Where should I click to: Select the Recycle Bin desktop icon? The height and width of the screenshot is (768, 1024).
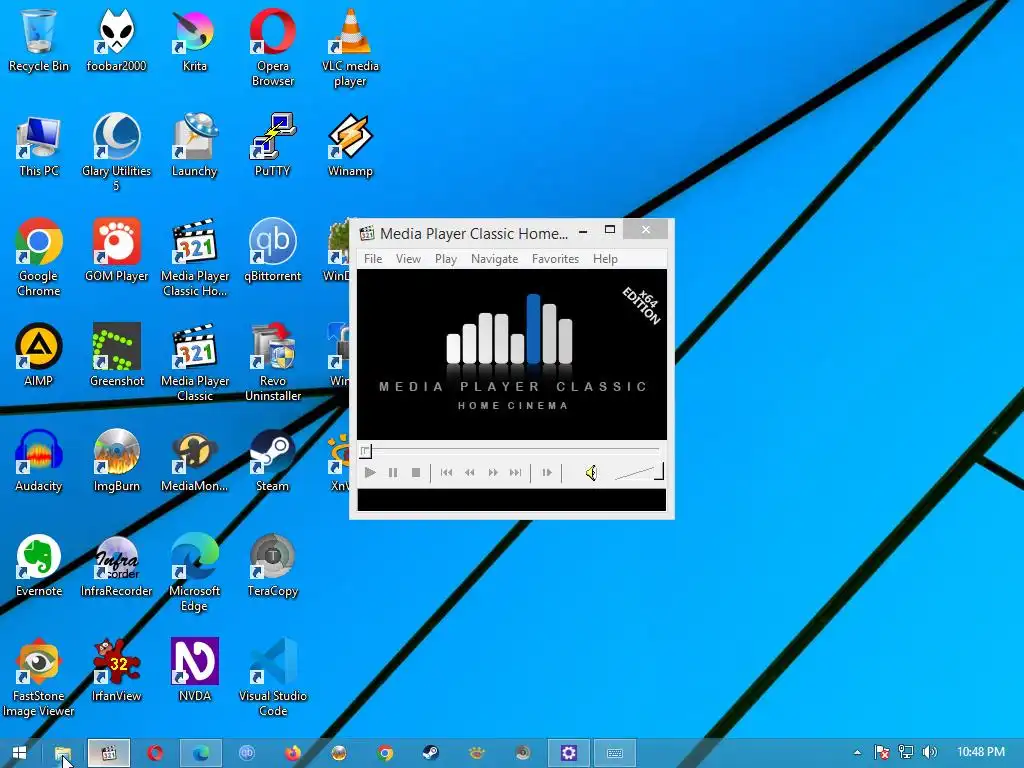tap(39, 40)
